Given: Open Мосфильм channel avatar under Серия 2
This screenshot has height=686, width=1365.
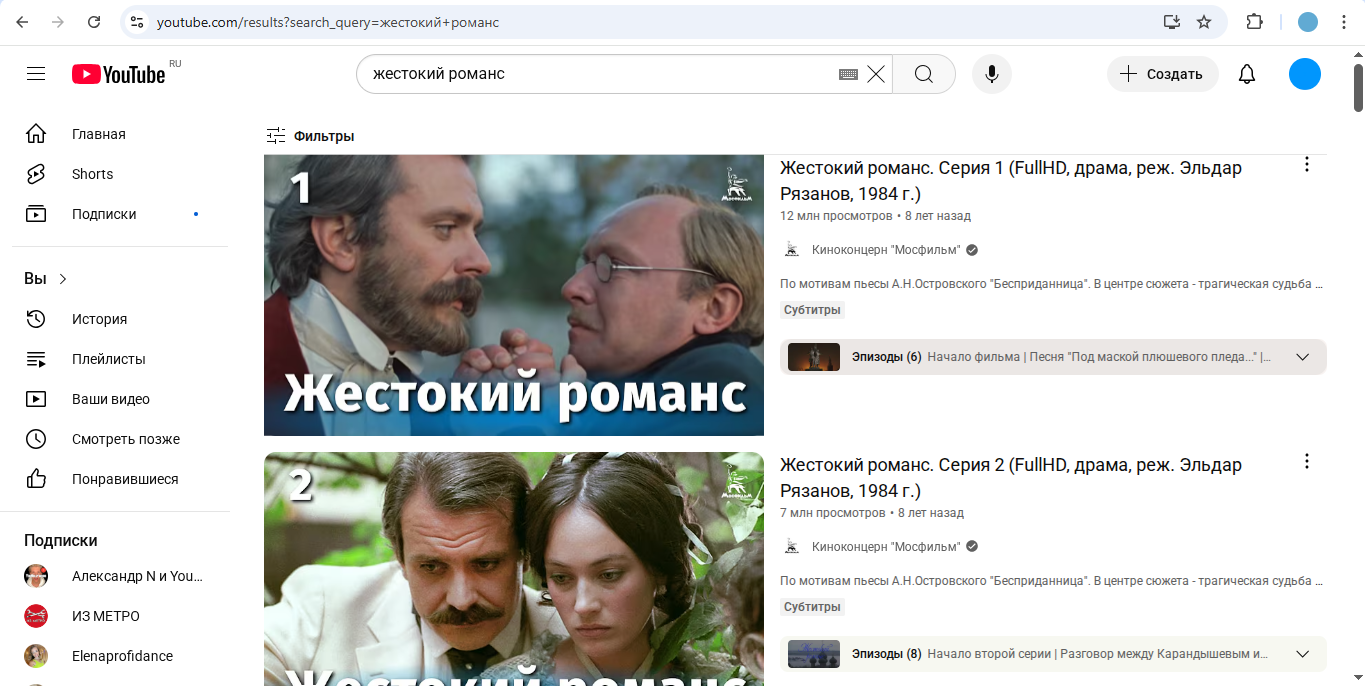Looking at the screenshot, I should click(x=792, y=547).
